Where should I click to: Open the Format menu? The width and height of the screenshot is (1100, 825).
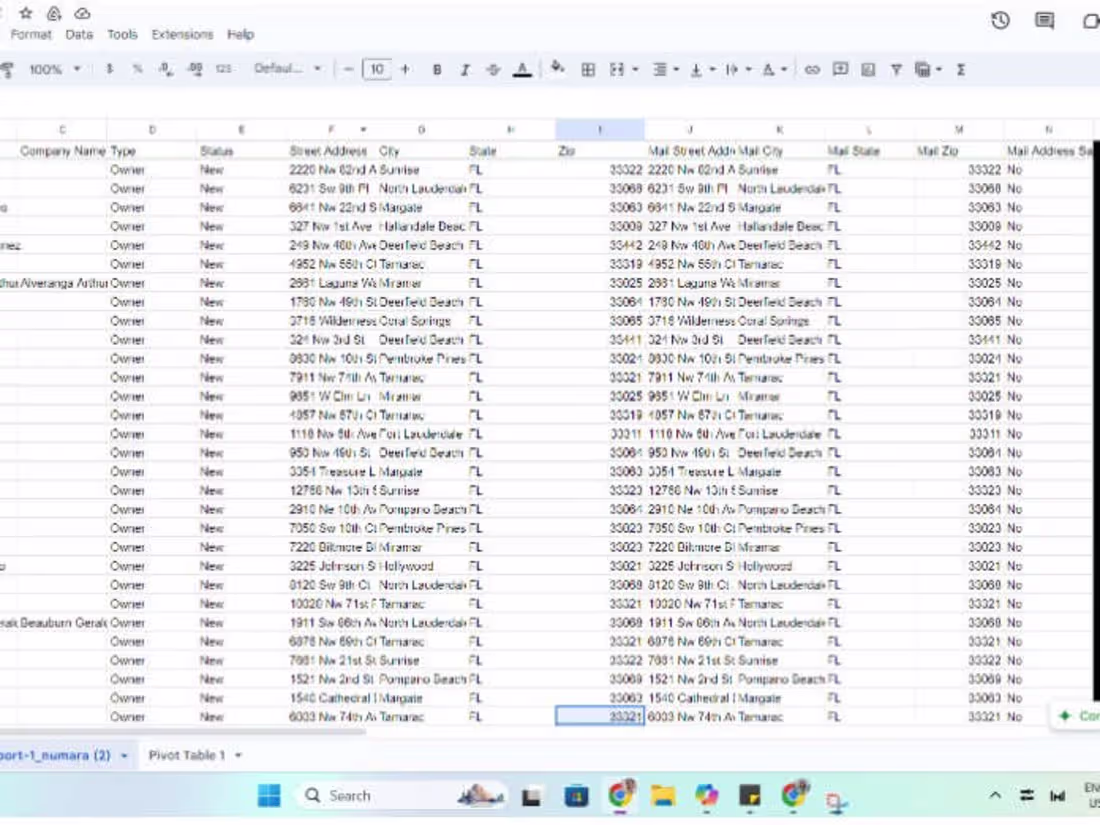[x=31, y=34]
